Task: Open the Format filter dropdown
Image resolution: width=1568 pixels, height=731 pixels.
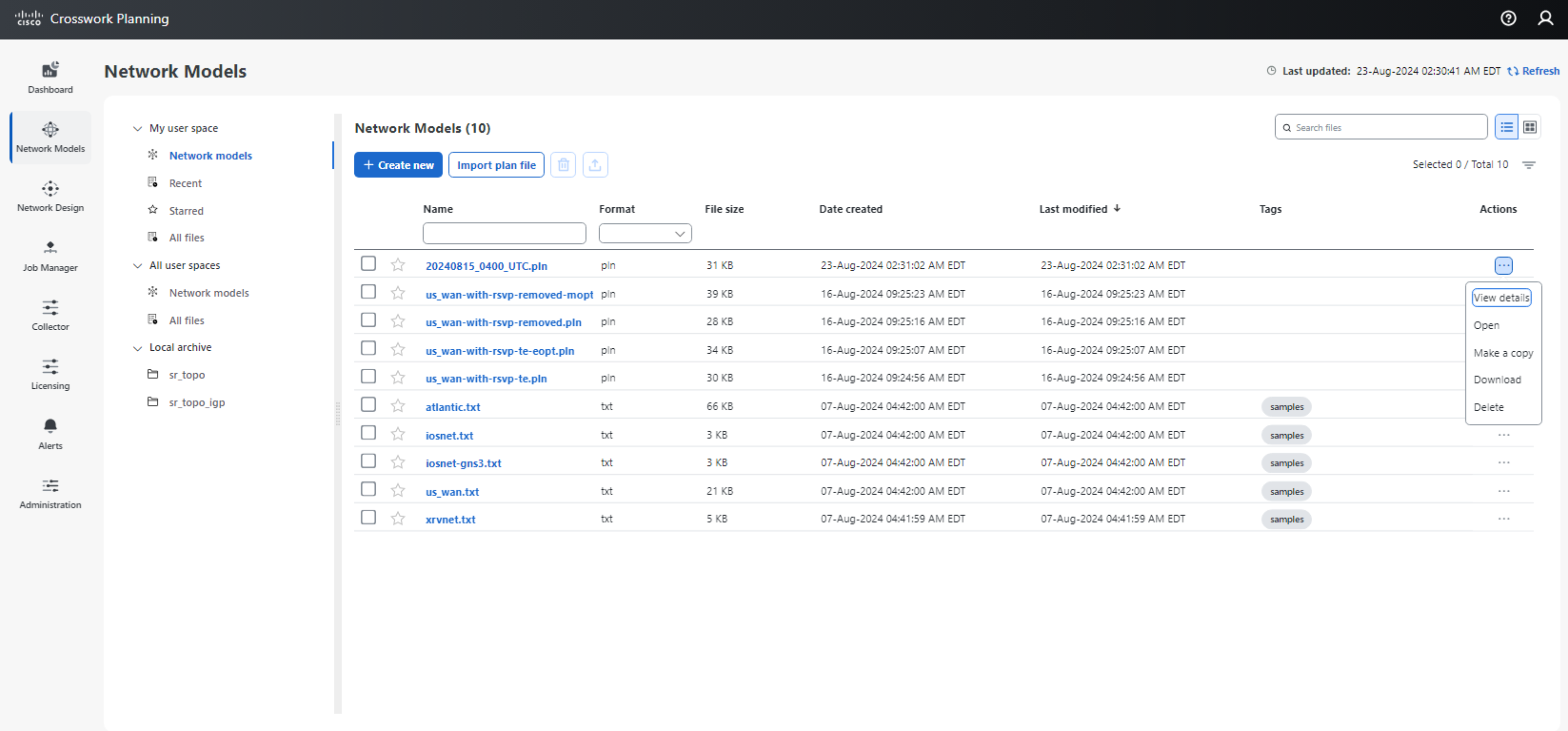Action: point(644,234)
